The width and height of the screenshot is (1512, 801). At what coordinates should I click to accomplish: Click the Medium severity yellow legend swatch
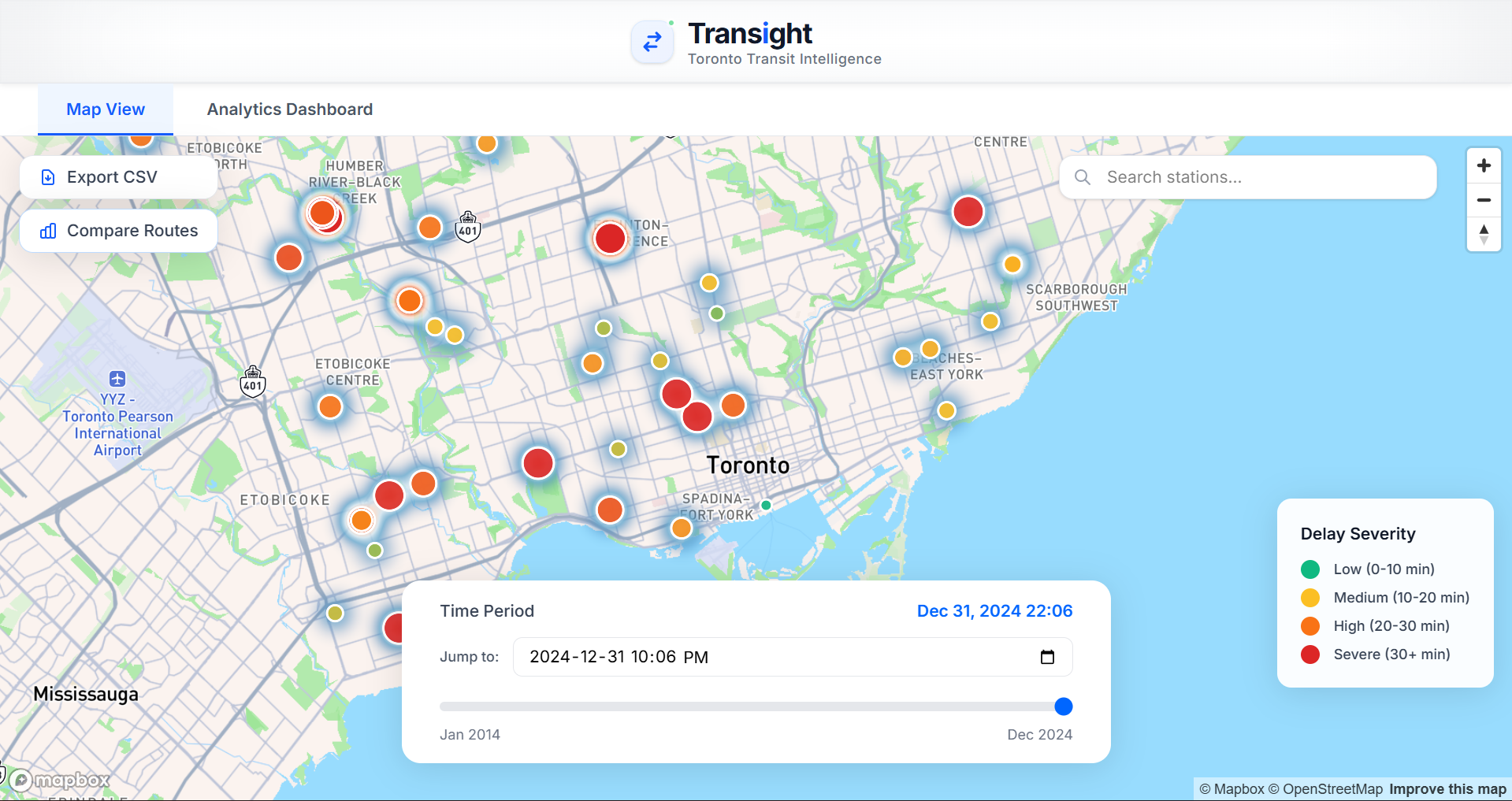pyautogui.click(x=1310, y=597)
